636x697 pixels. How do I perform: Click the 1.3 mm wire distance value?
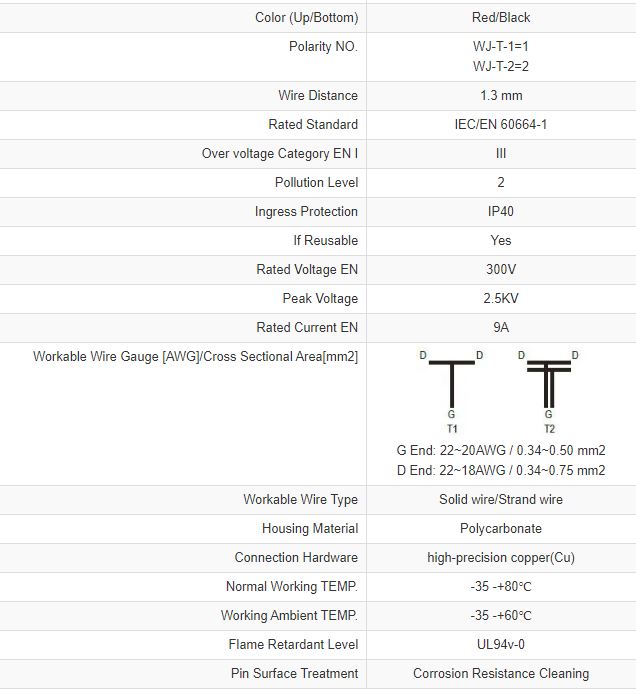tap(501, 96)
